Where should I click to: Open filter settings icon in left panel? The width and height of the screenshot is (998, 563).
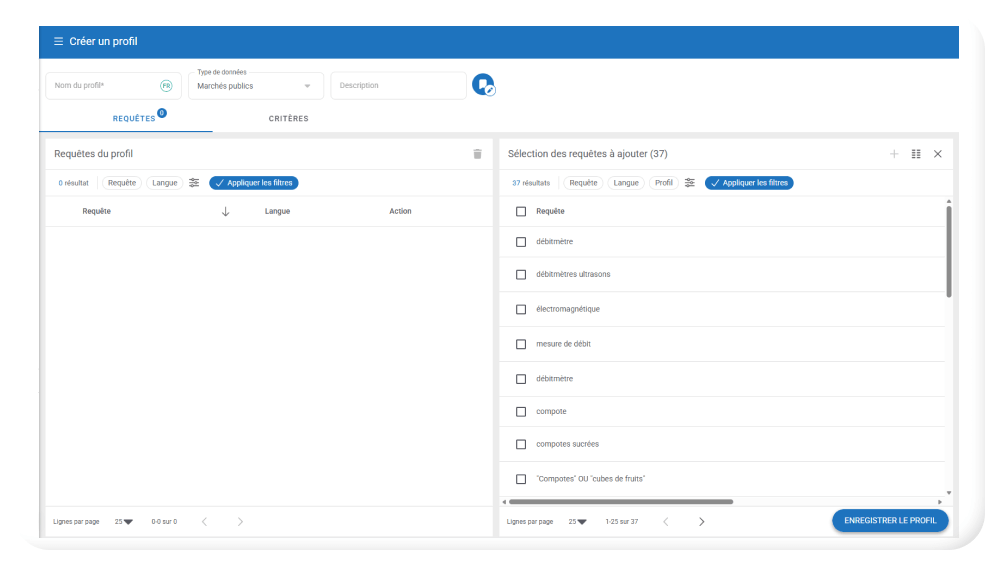tap(194, 183)
